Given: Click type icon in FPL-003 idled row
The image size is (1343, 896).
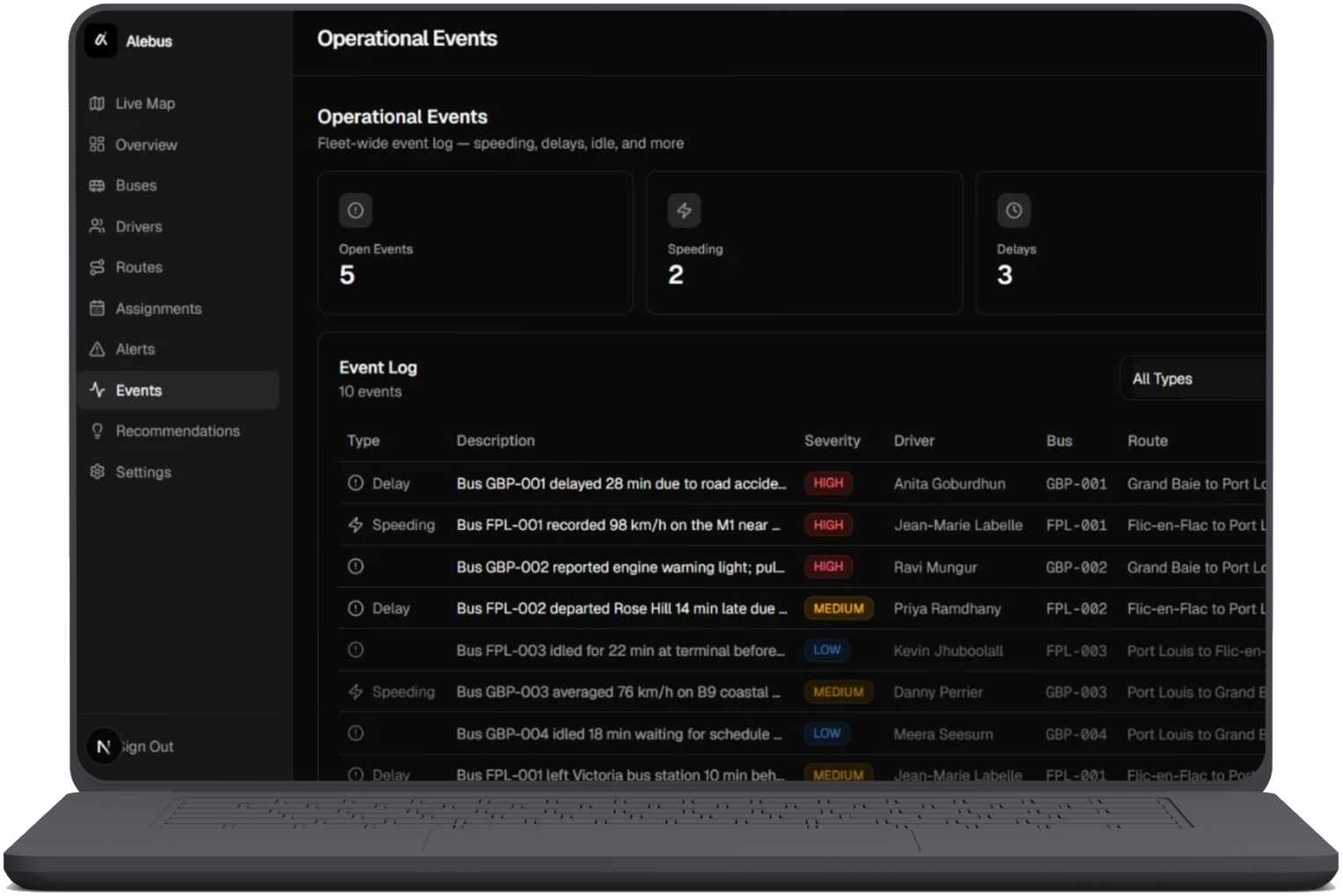Looking at the screenshot, I should click(356, 650).
